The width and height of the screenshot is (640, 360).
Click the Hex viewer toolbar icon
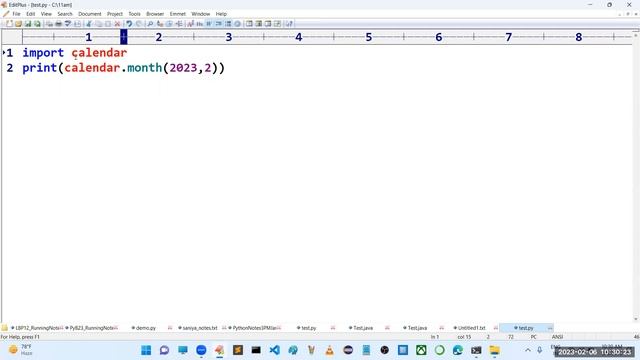tap(200, 24)
